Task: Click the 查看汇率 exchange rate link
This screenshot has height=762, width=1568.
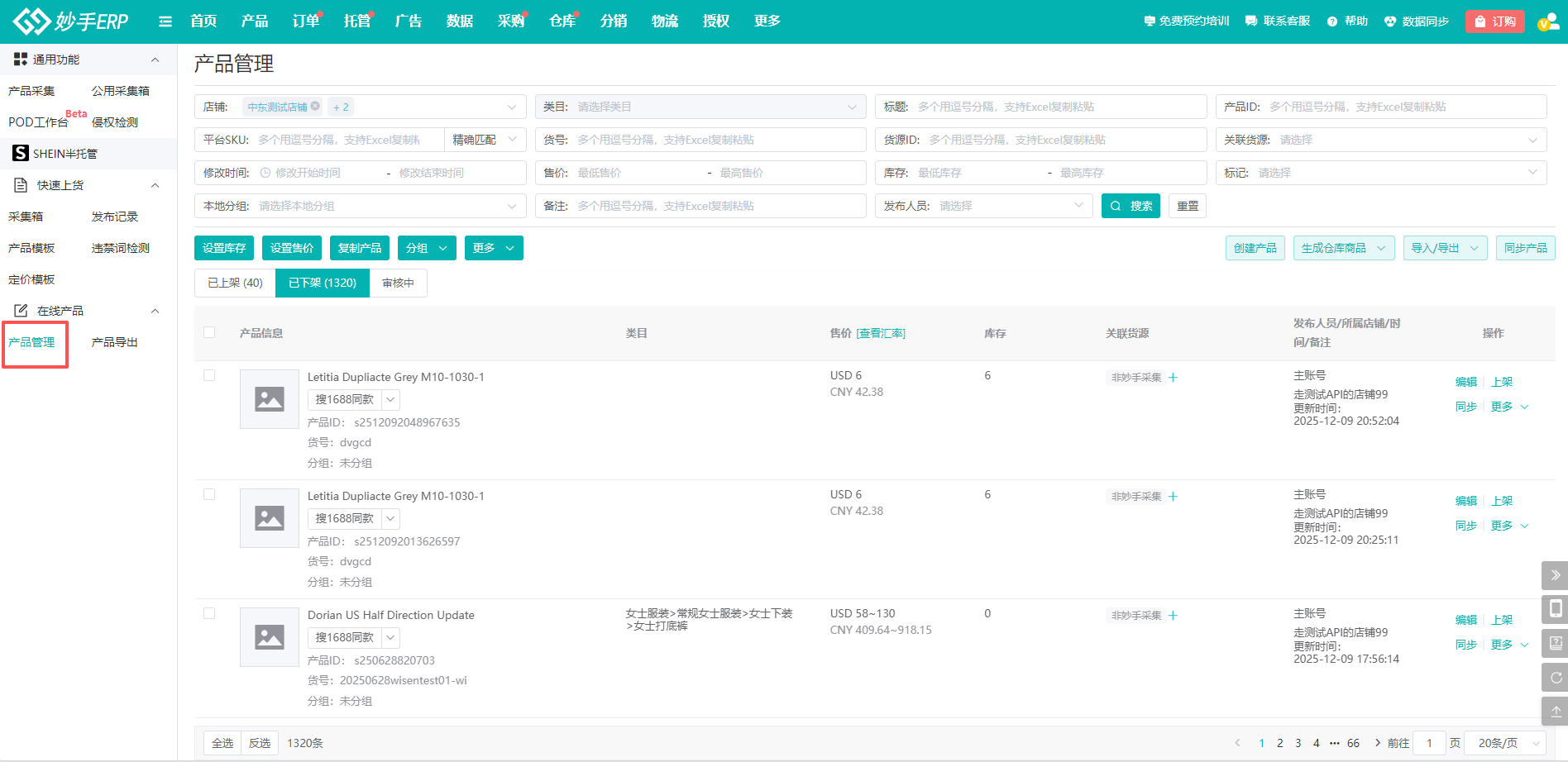Action: click(x=880, y=333)
